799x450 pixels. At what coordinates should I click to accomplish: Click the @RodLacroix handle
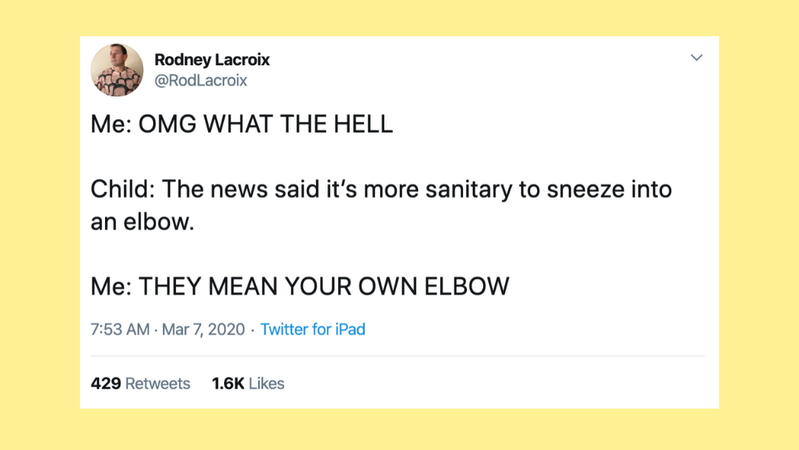pyautogui.click(x=200, y=80)
